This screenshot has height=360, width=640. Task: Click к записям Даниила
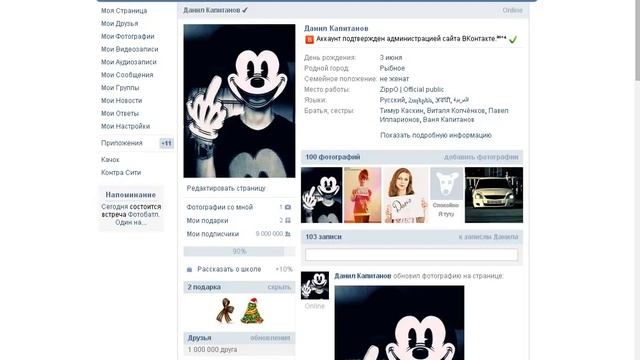click(x=488, y=237)
